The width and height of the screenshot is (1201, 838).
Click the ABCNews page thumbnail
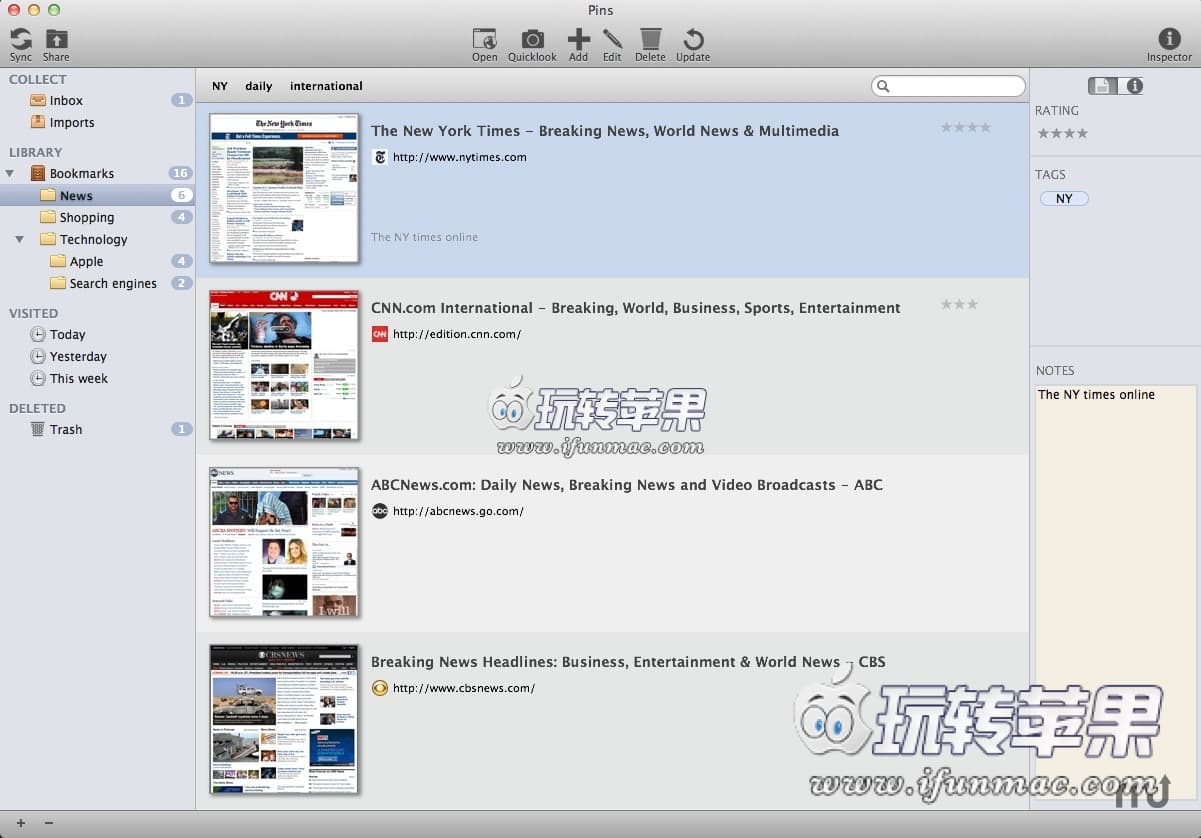click(284, 542)
